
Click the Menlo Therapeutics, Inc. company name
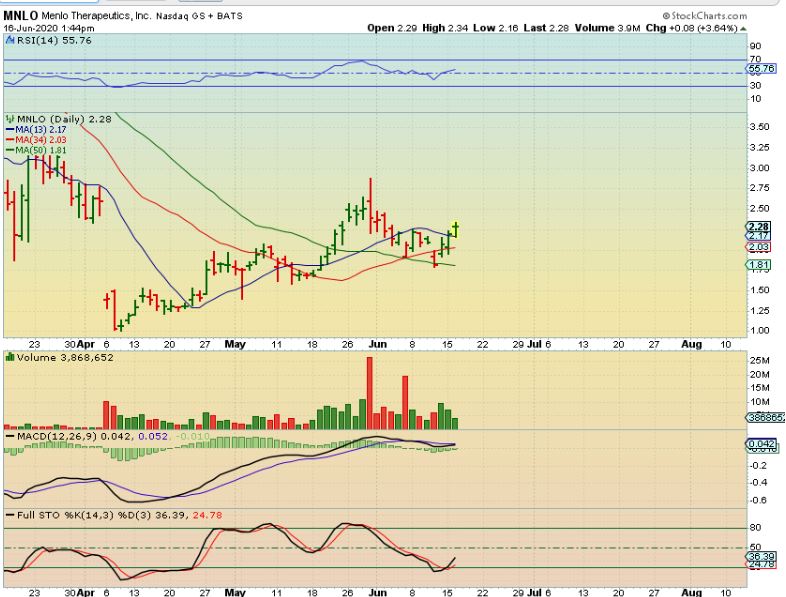96,16
